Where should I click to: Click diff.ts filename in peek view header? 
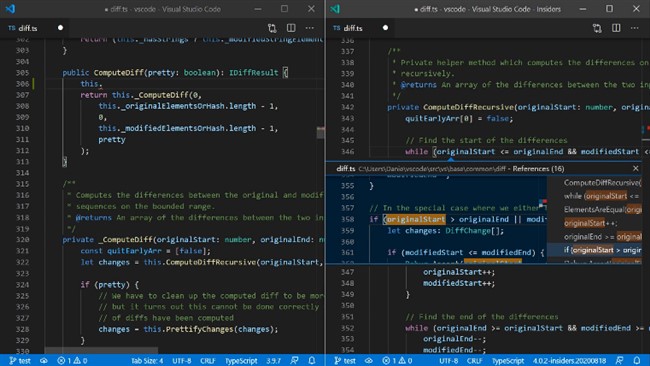pyautogui.click(x=346, y=168)
